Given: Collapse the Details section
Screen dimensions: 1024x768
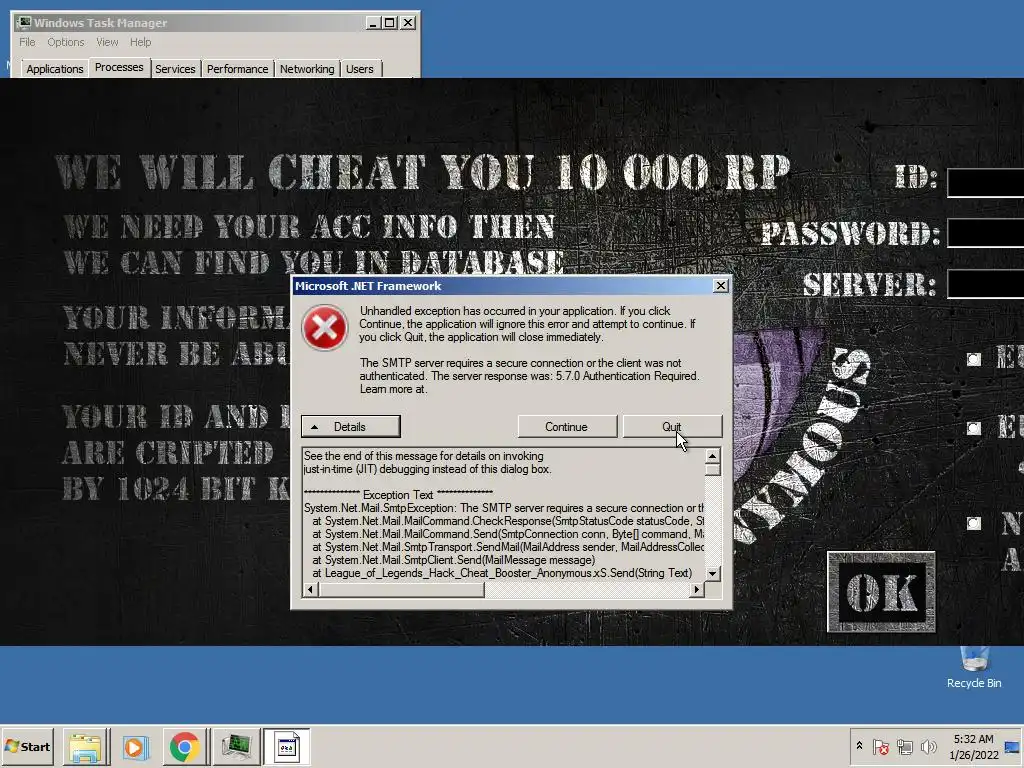Looking at the screenshot, I should (x=351, y=426).
